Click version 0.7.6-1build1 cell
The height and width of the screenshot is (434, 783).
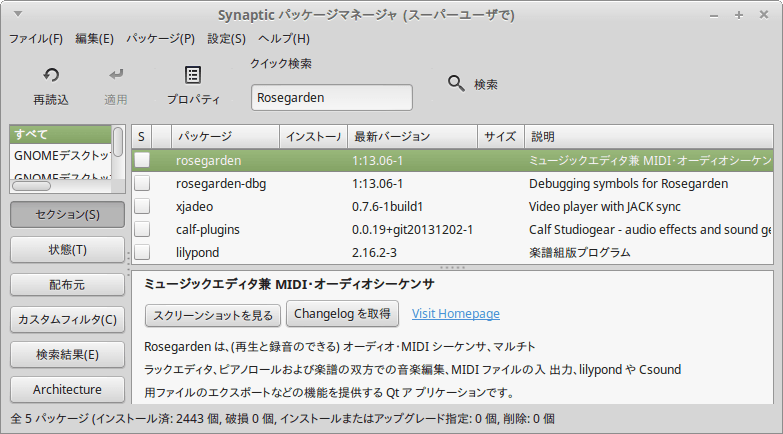point(388,207)
